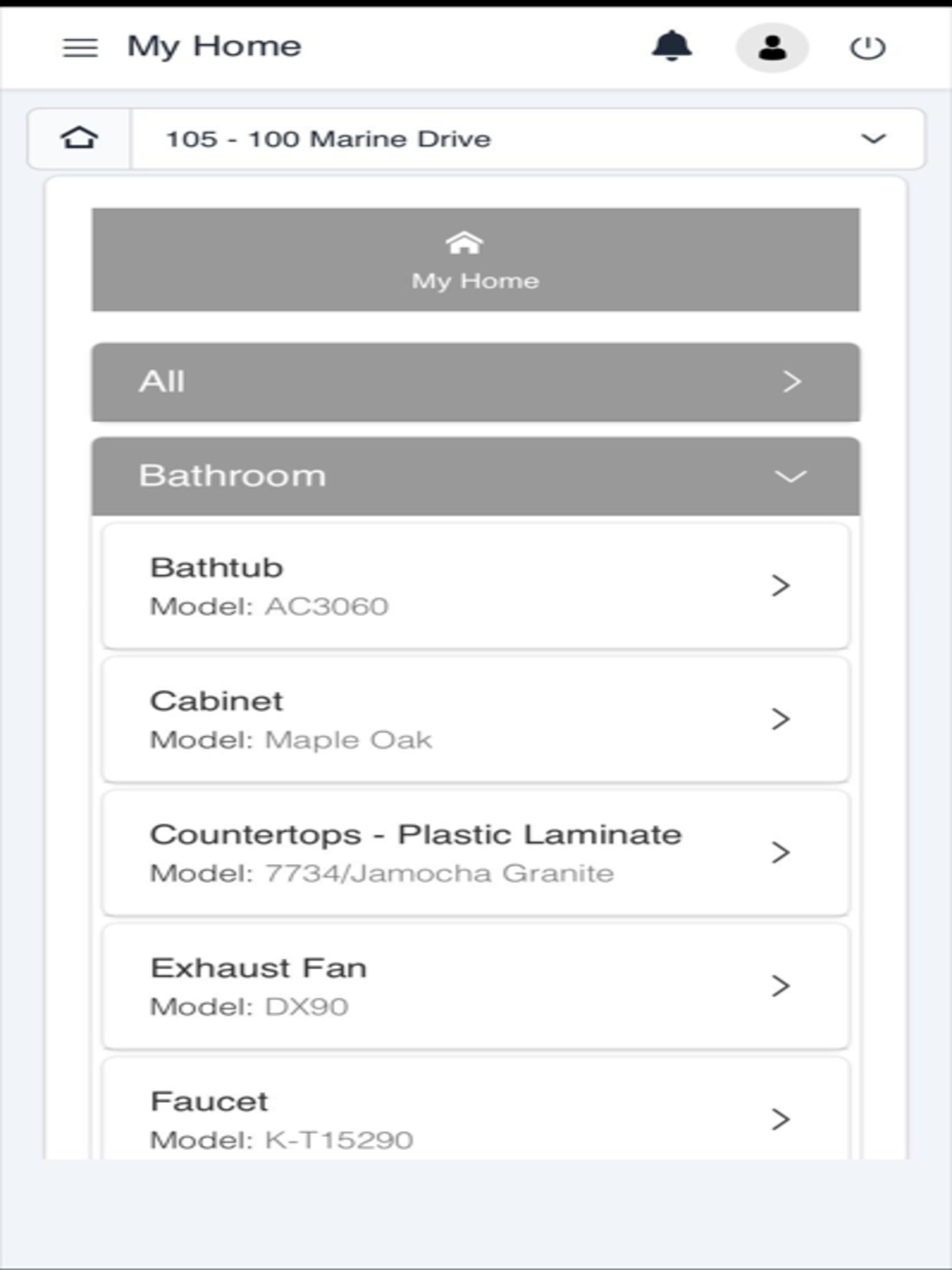Collapse the Bathroom section

click(x=476, y=476)
